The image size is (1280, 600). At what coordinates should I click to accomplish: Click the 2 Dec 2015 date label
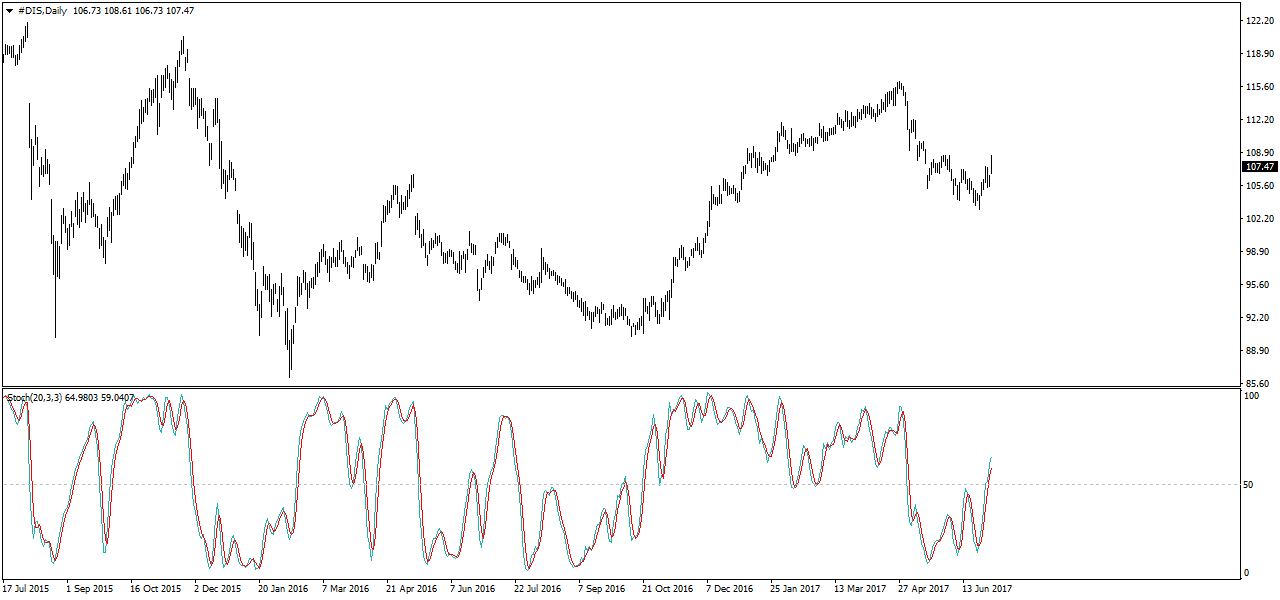click(218, 589)
